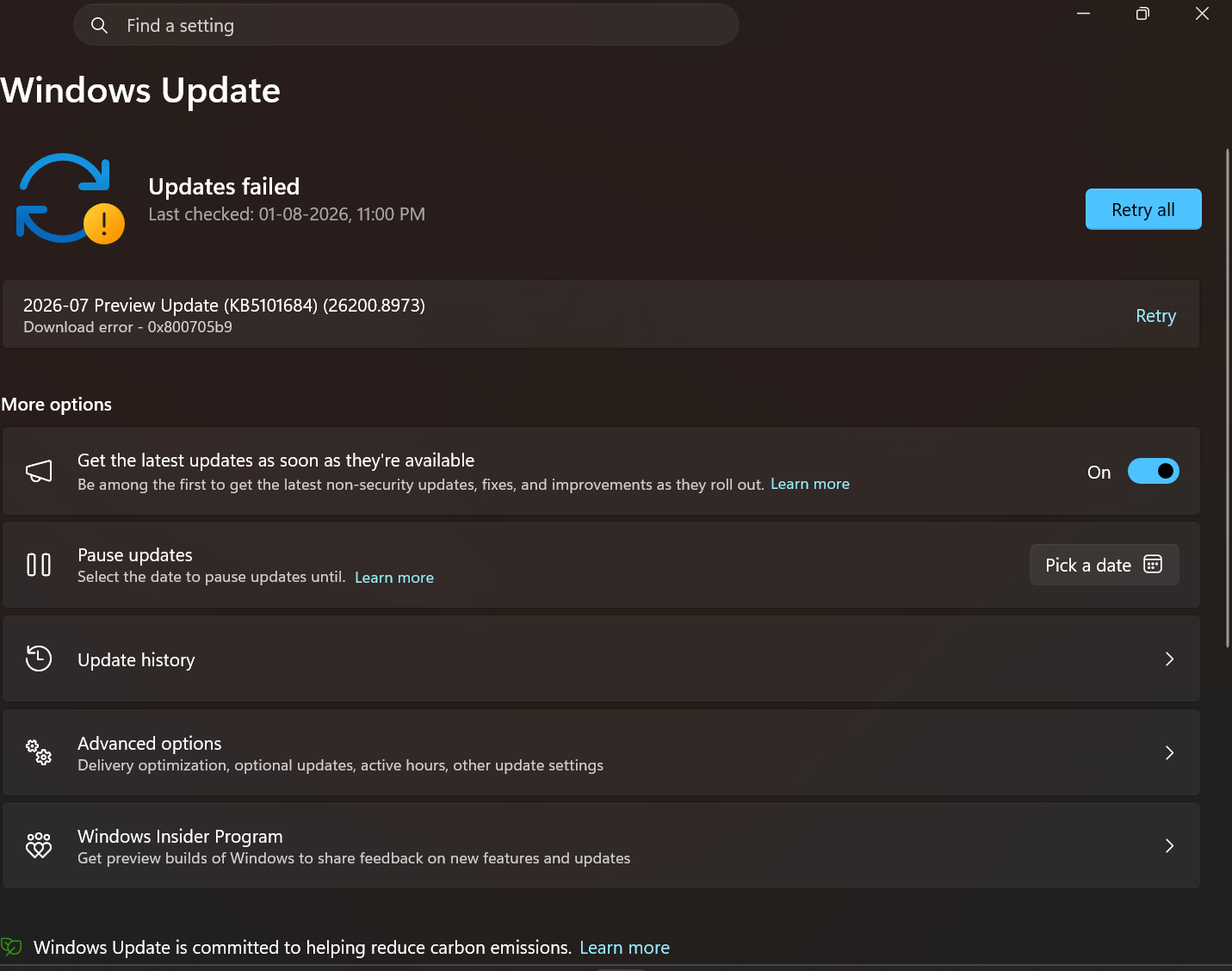Turn off Get the latest updates toggle
Image resolution: width=1232 pixels, height=971 pixels.
click(x=1154, y=471)
